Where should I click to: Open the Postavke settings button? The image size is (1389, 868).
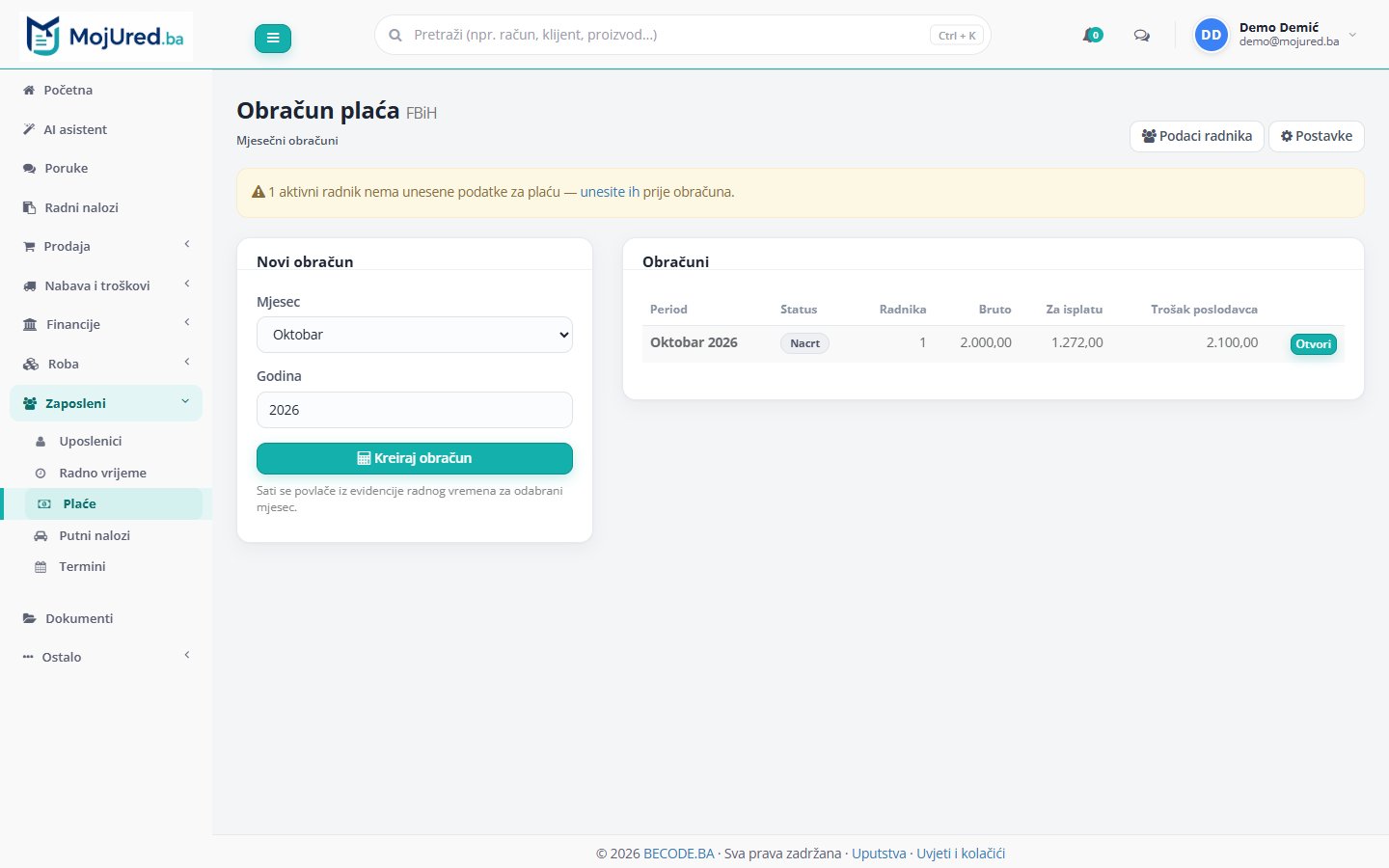point(1316,136)
